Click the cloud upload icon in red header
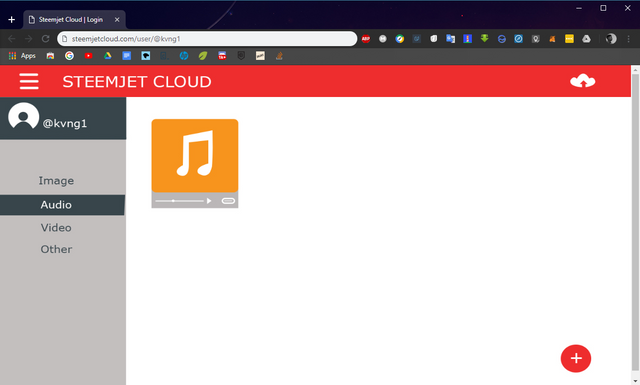The image size is (640, 385). point(582,81)
